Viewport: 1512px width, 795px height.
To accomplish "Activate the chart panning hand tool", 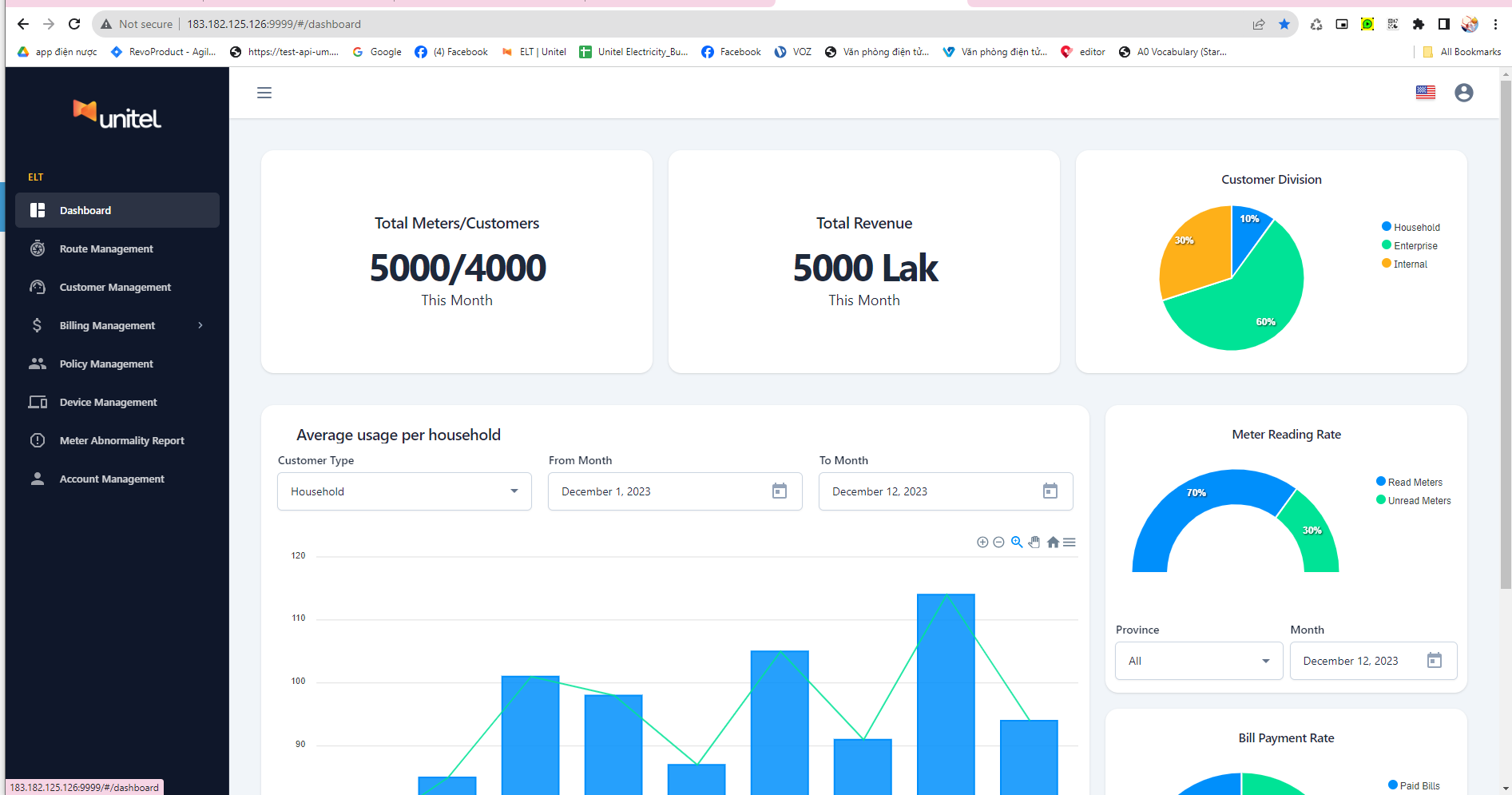I will pos(1034,542).
